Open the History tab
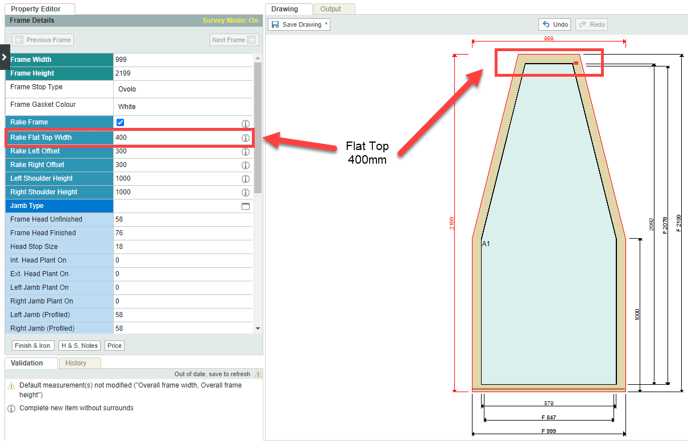Image resolution: width=688 pixels, height=441 pixels. pos(76,363)
